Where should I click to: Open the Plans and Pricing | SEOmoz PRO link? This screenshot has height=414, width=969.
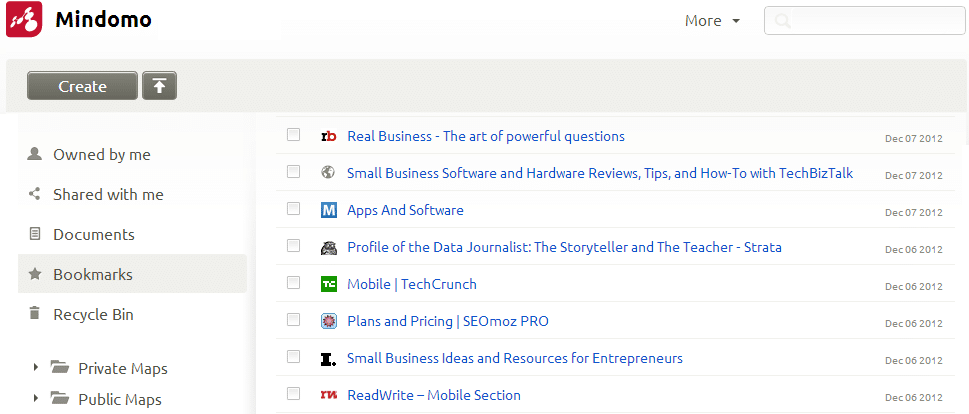448,321
